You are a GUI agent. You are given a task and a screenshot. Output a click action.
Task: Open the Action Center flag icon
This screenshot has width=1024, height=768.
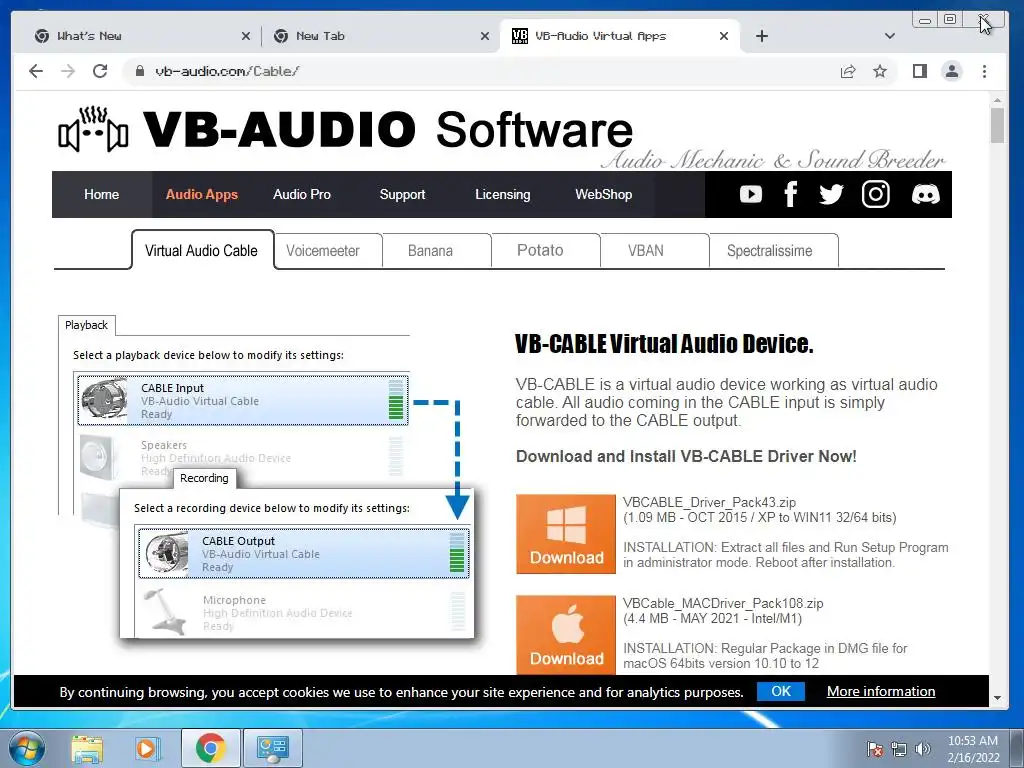(x=875, y=749)
